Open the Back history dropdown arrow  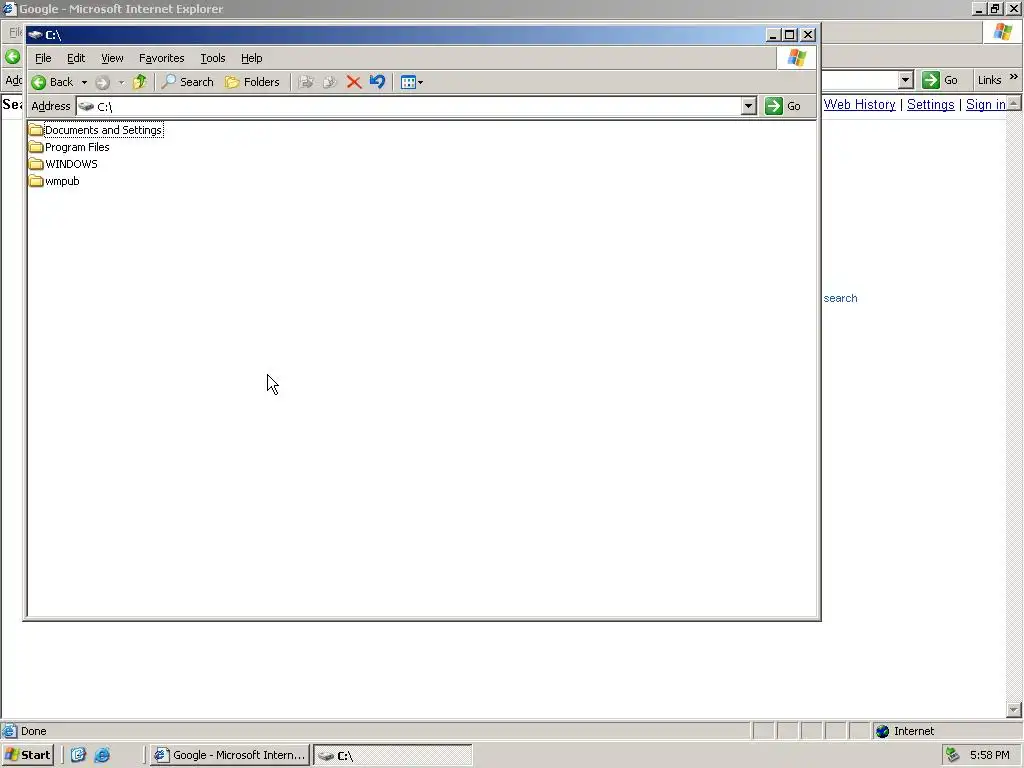[84, 82]
